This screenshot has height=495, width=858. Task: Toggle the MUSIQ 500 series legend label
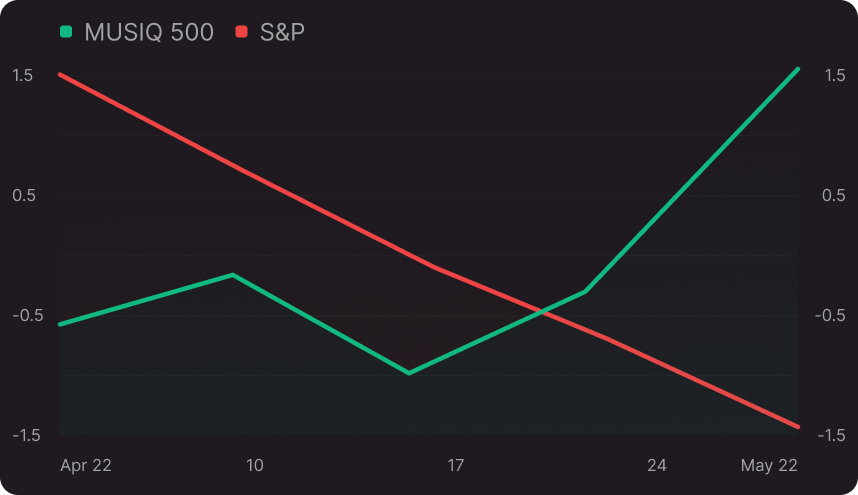coord(149,32)
